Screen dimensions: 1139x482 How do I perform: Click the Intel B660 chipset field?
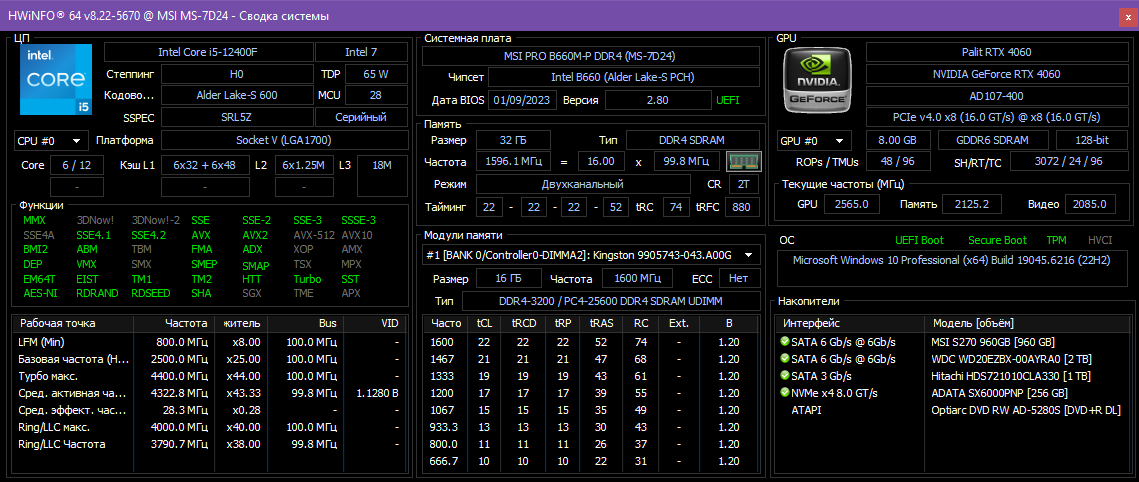[624, 78]
